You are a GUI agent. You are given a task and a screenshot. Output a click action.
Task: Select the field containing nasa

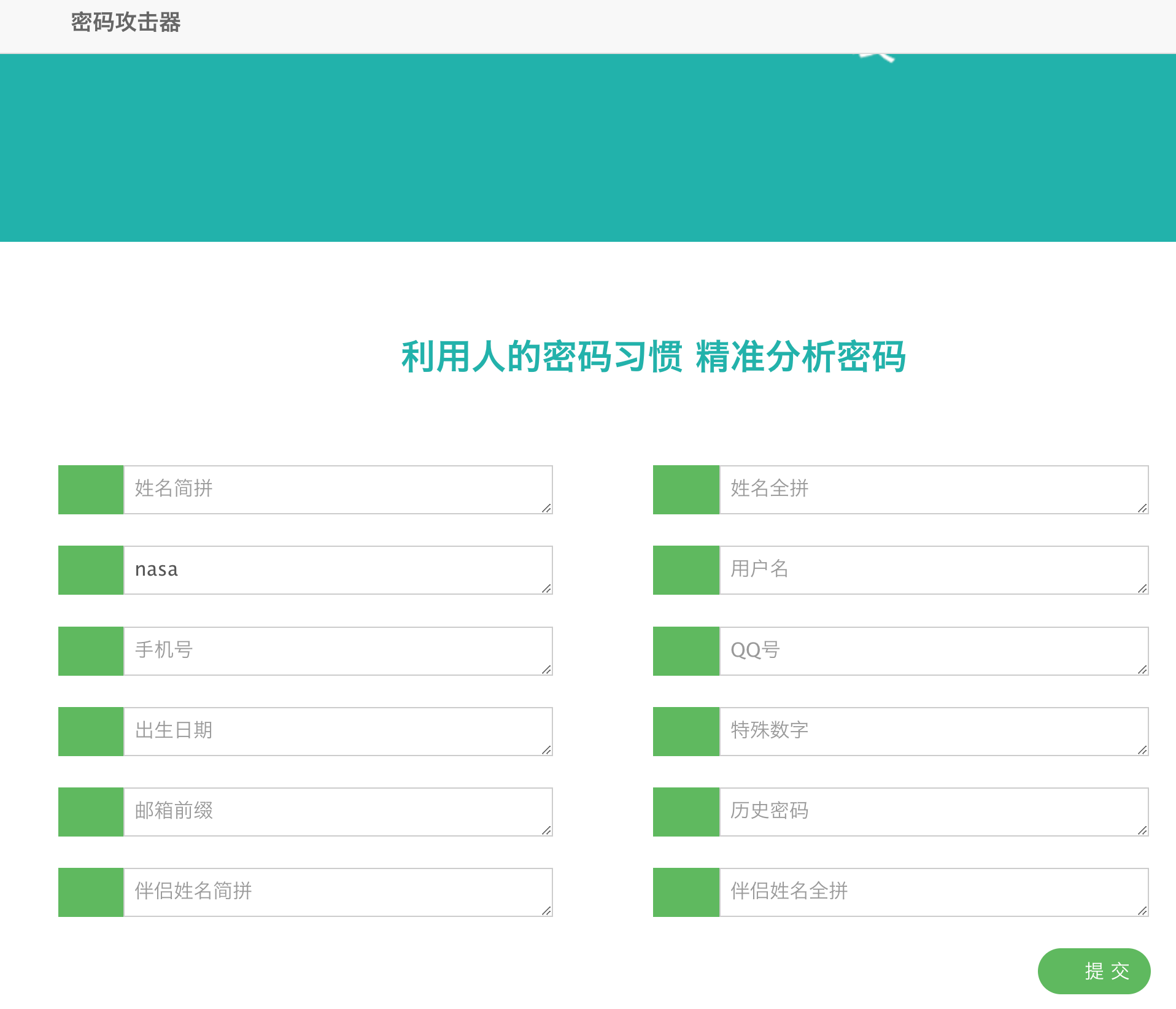click(x=338, y=570)
